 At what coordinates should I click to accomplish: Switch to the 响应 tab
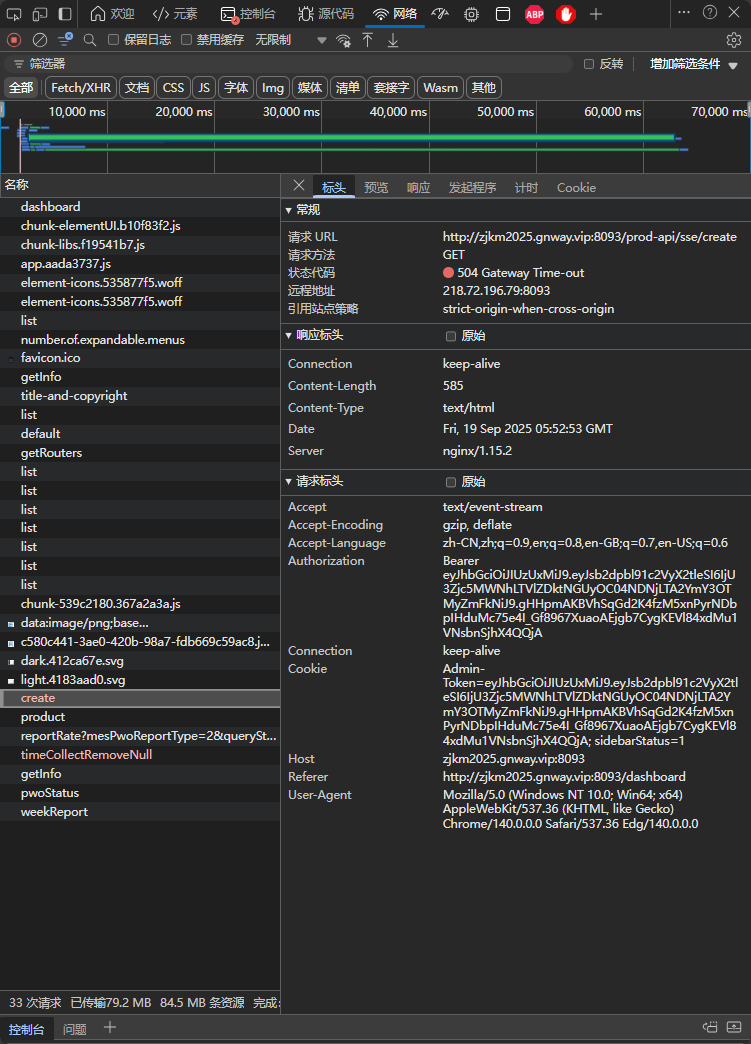pyautogui.click(x=418, y=188)
